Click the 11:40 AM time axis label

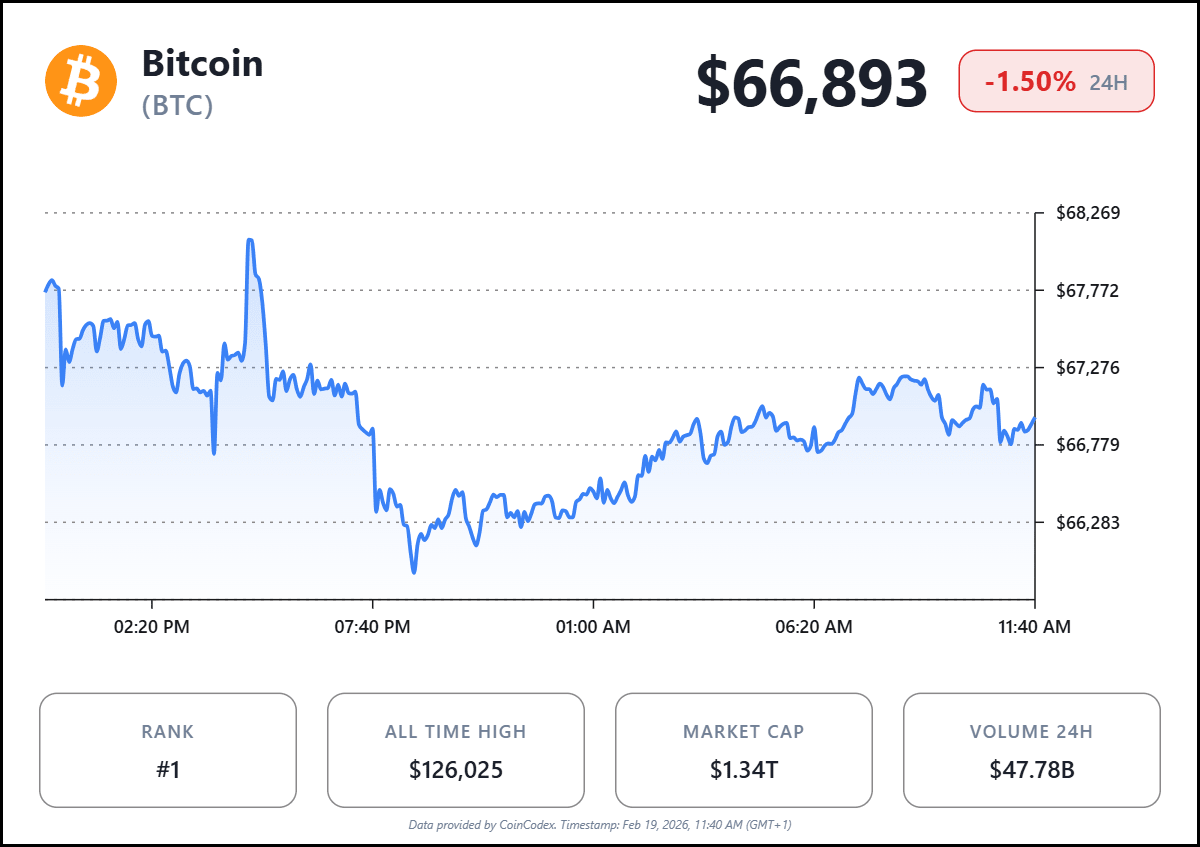click(x=1034, y=627)
